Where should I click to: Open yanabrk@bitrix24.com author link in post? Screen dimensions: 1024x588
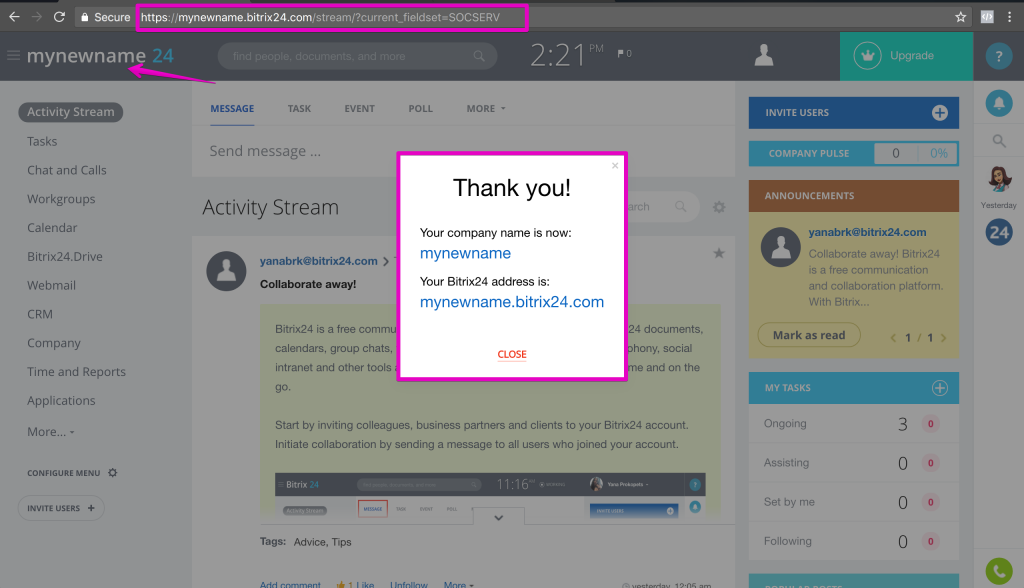click(318, 261)
